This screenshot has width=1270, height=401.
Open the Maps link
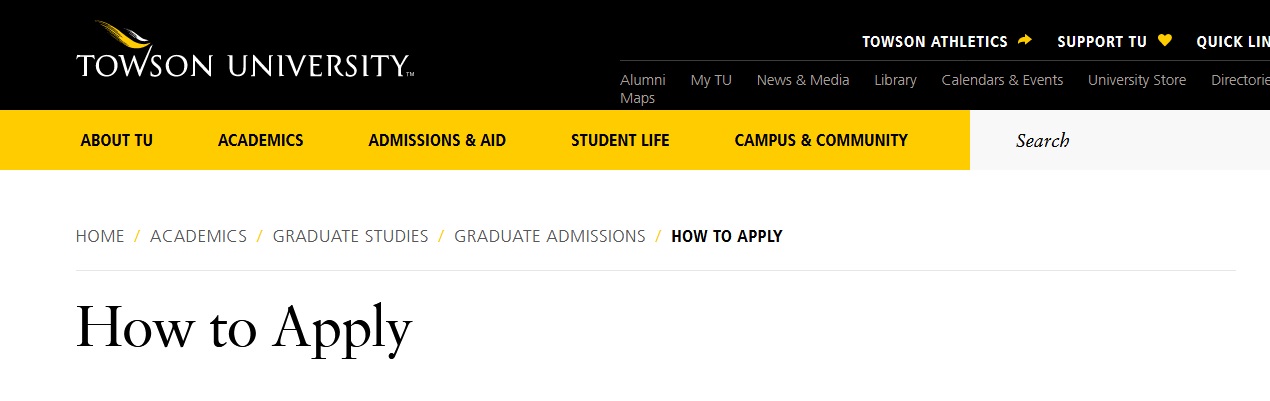click(x=637, y=98)
